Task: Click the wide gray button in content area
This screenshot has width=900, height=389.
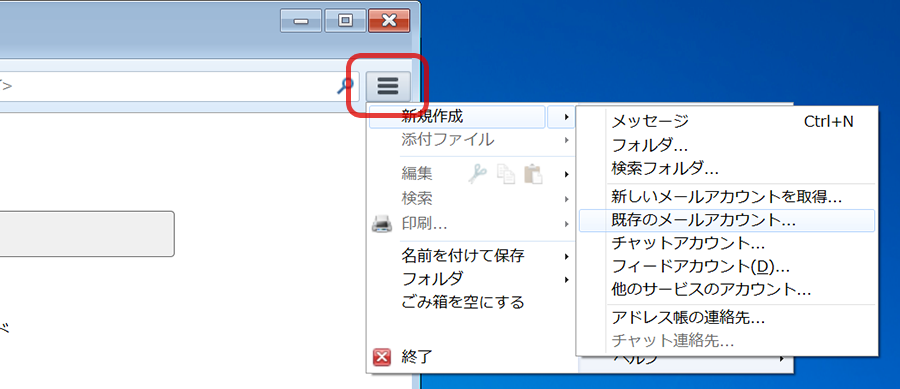Action: [x=86, y=234]
